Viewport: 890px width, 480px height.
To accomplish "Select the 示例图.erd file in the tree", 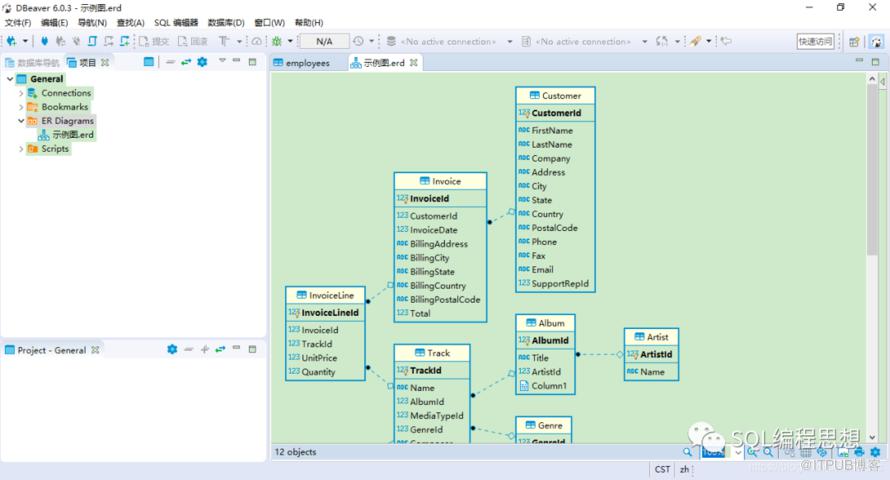I will point(73,134).
